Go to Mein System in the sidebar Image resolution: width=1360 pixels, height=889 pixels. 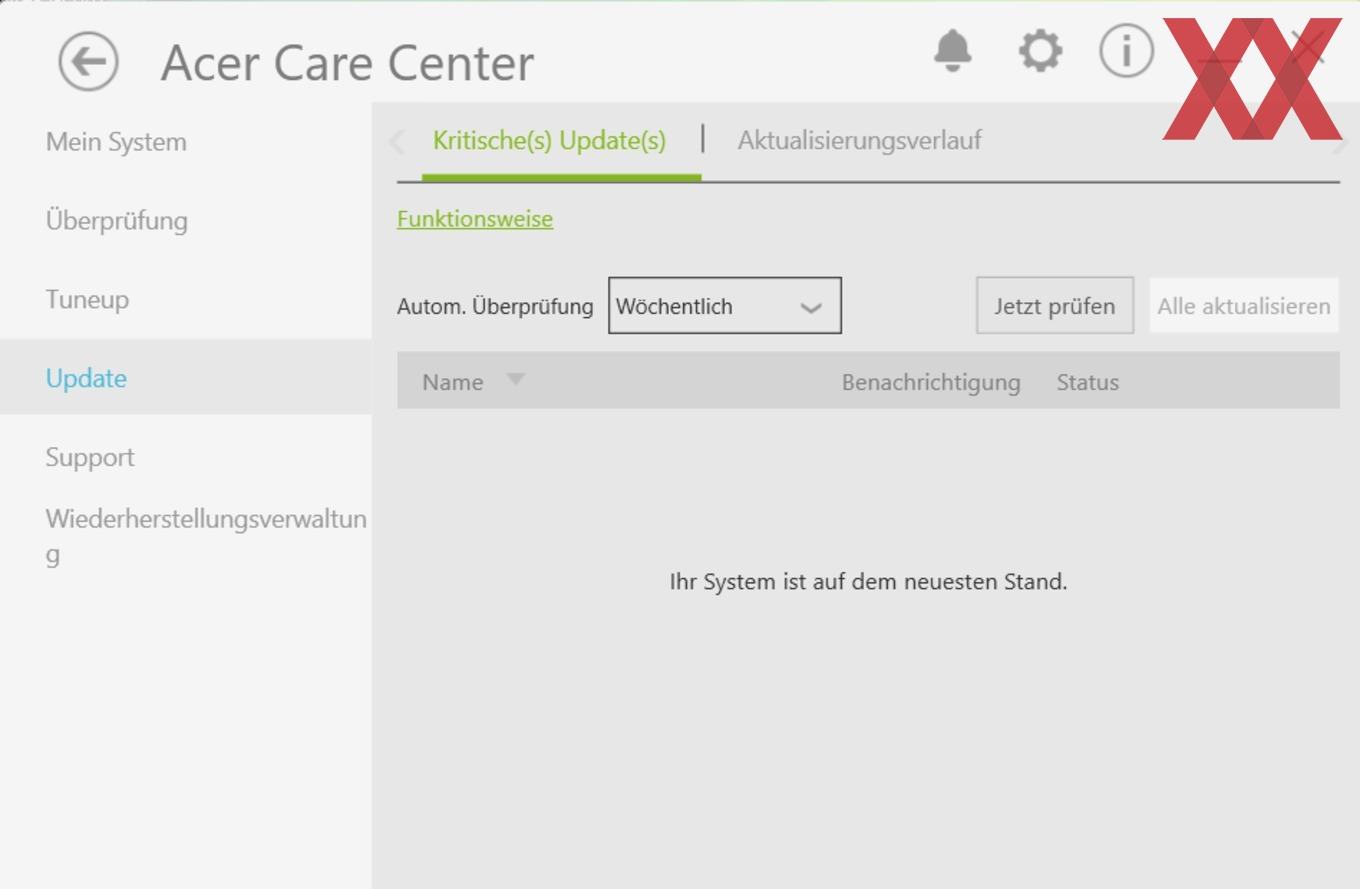[116, 142]
